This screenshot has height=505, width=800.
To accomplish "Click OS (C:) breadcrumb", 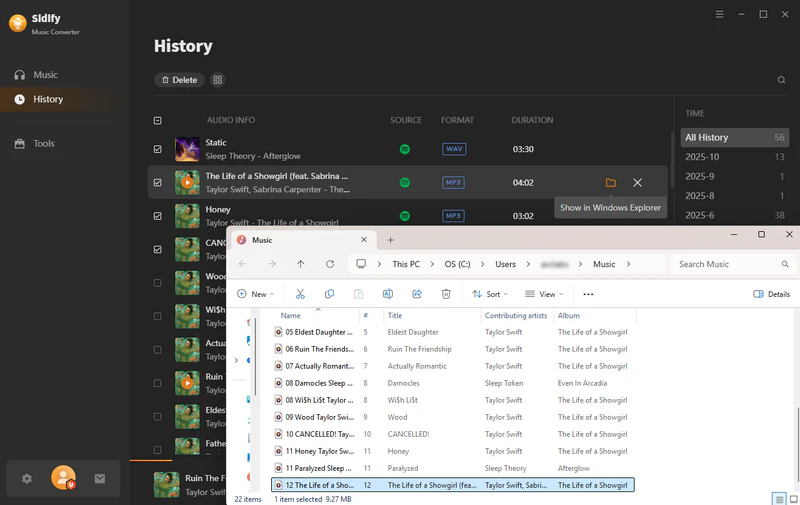I will click(457, 264).
